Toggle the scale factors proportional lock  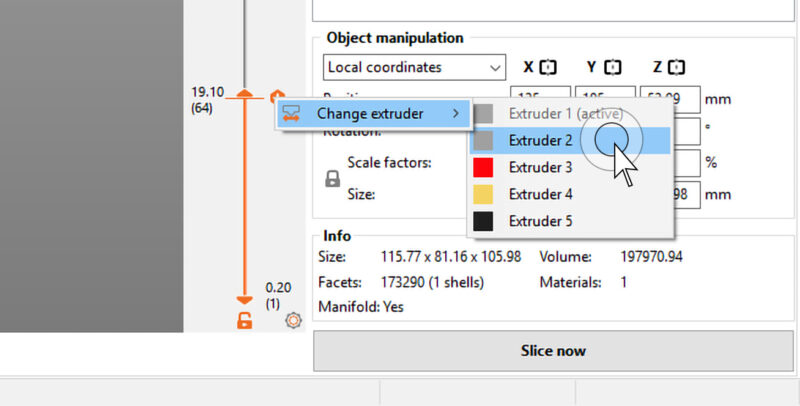click(333, 179)
